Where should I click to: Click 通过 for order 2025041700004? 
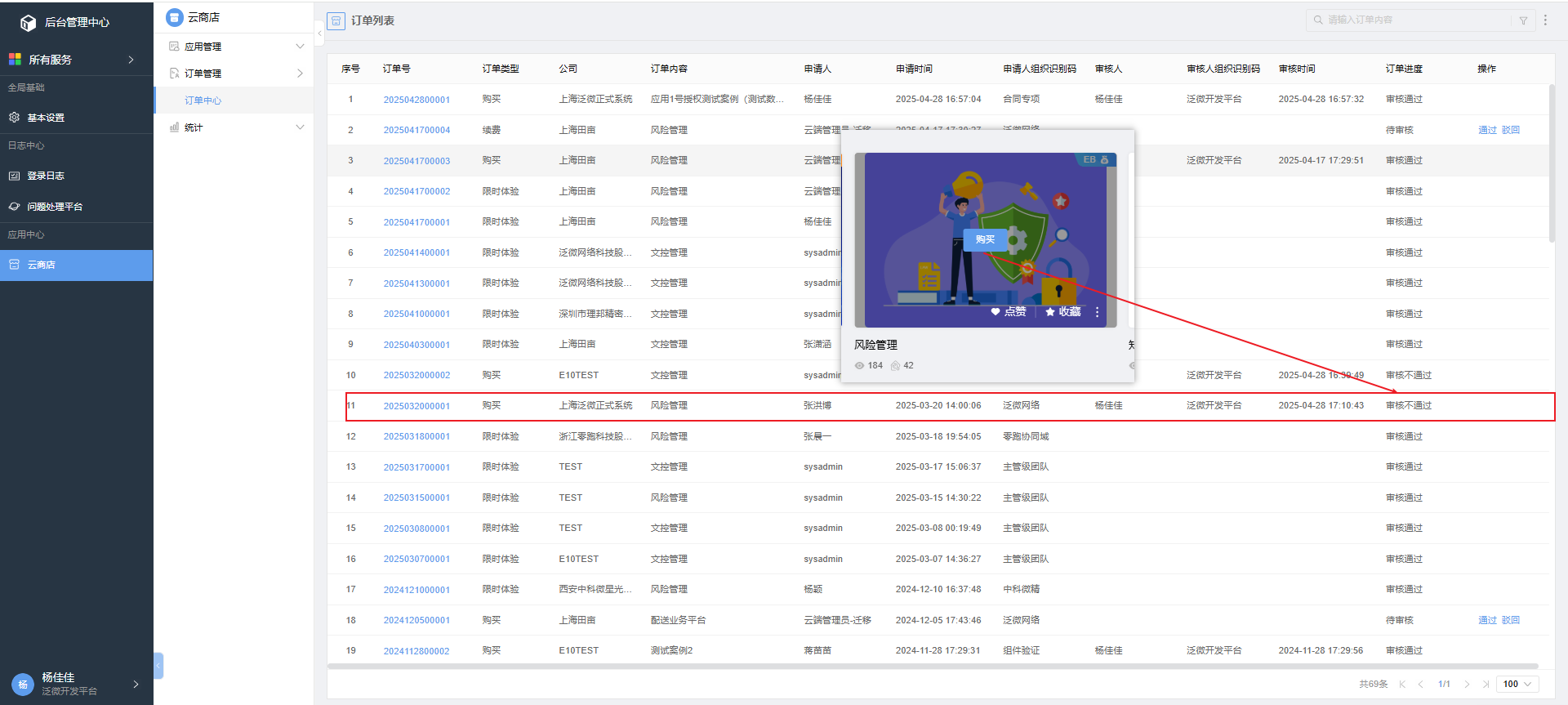click(x=1487, y=130)
